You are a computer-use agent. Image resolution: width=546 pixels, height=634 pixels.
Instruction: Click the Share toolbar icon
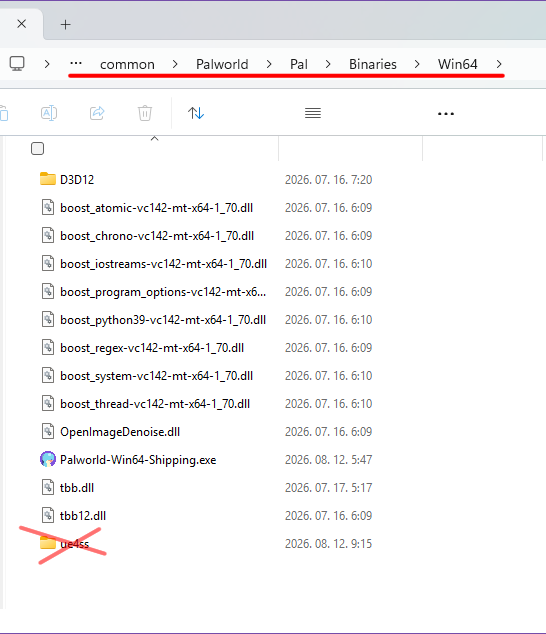[97, 113]
